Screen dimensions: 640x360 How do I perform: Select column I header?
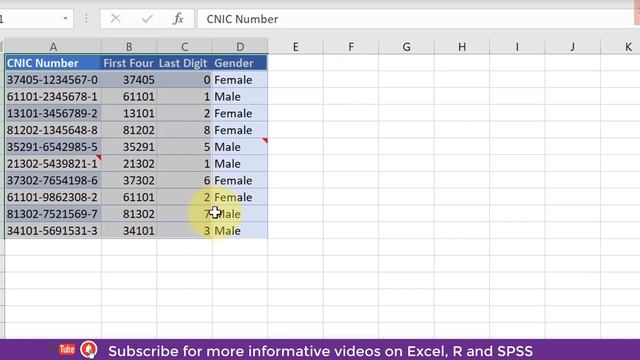click(x=517, y=47)
